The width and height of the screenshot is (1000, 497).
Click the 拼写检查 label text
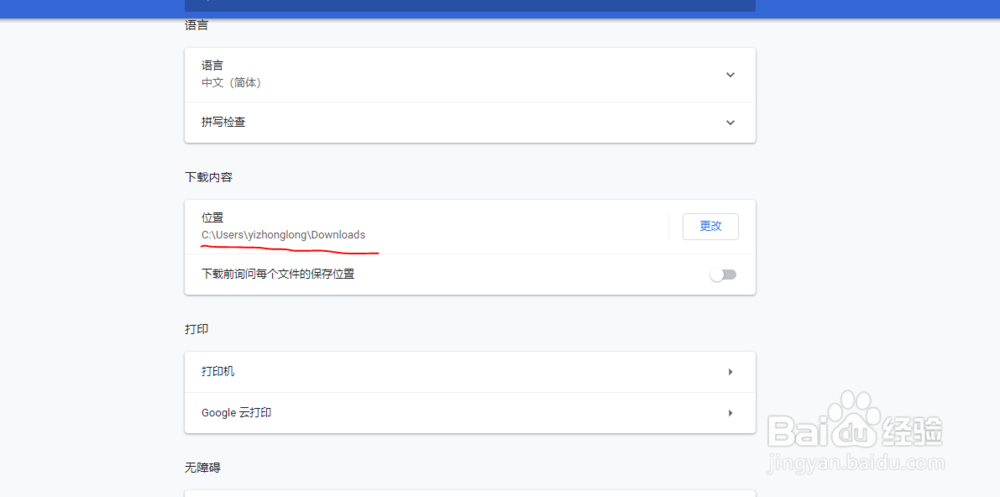click(223, 123)
